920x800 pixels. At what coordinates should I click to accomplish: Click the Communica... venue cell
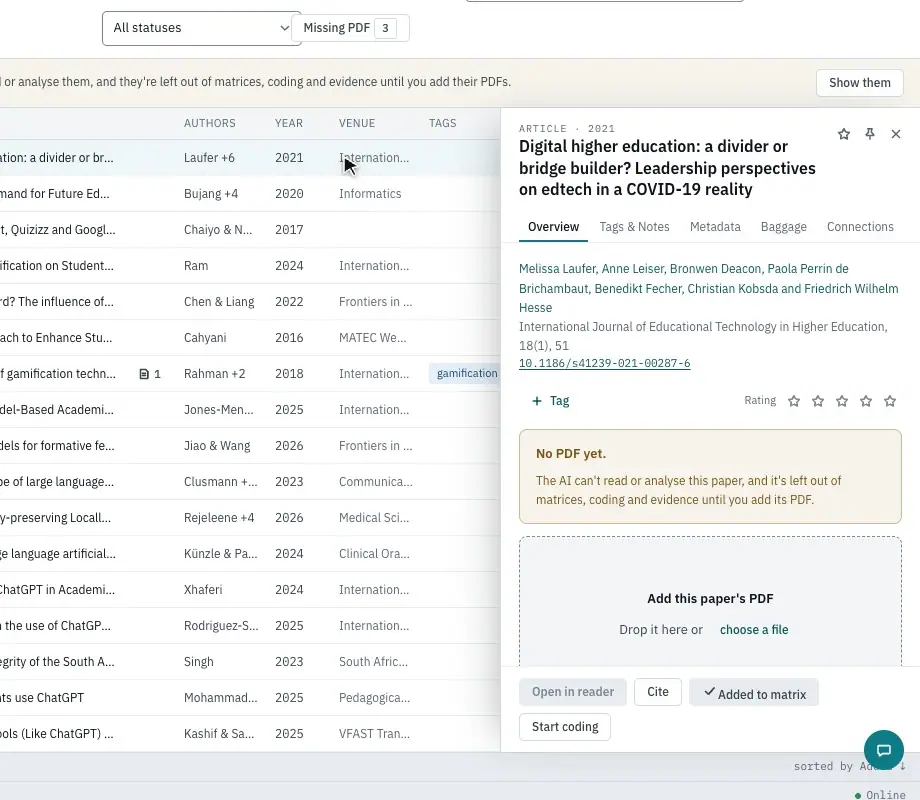coord(376,482)
